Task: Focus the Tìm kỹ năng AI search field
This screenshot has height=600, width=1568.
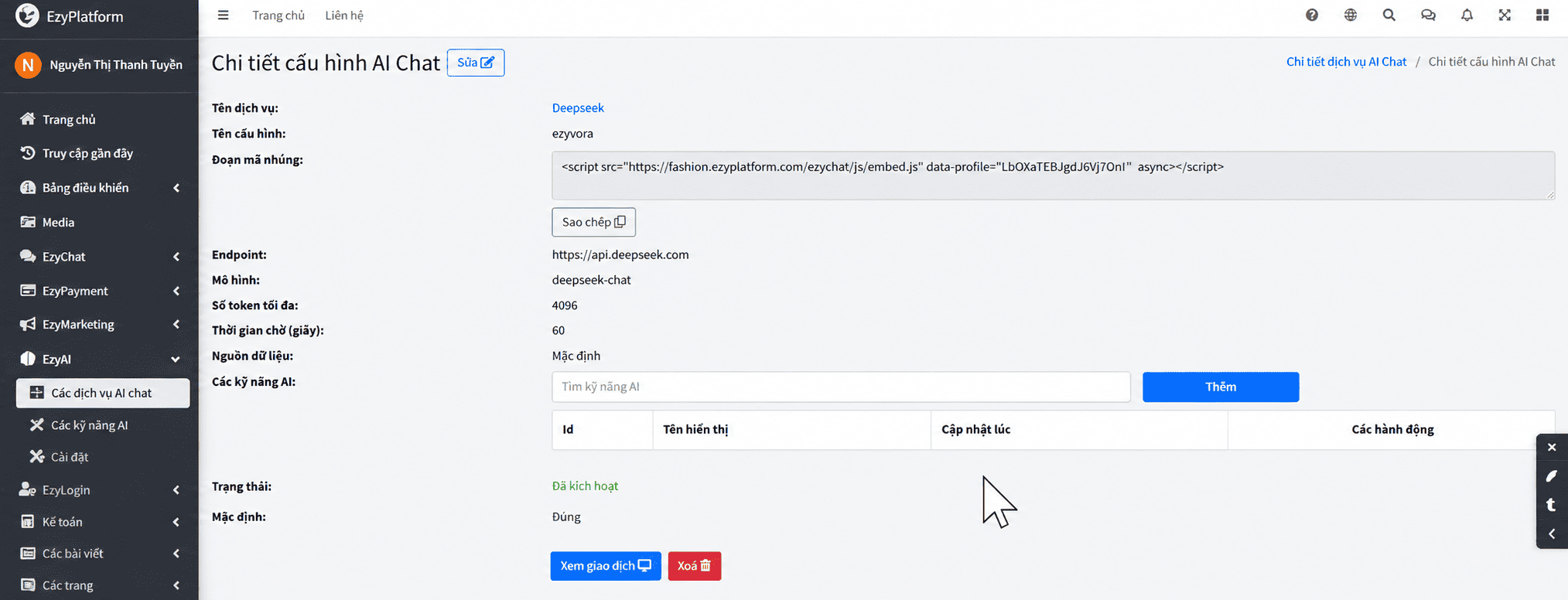Action: tap(841, 387)
